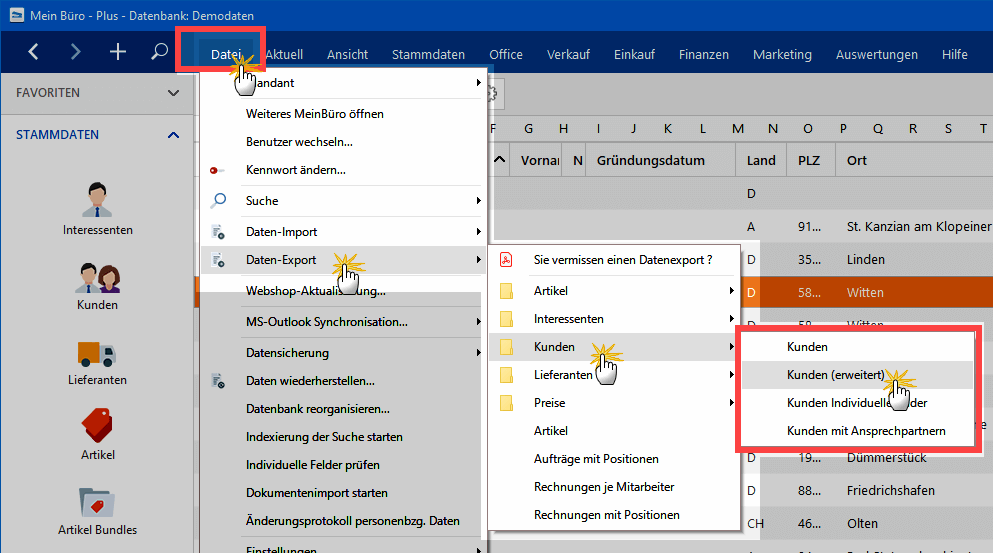Open Artikel tag icon in sidebar
This screenshot has width=993, height=553.
pos(97,435)
